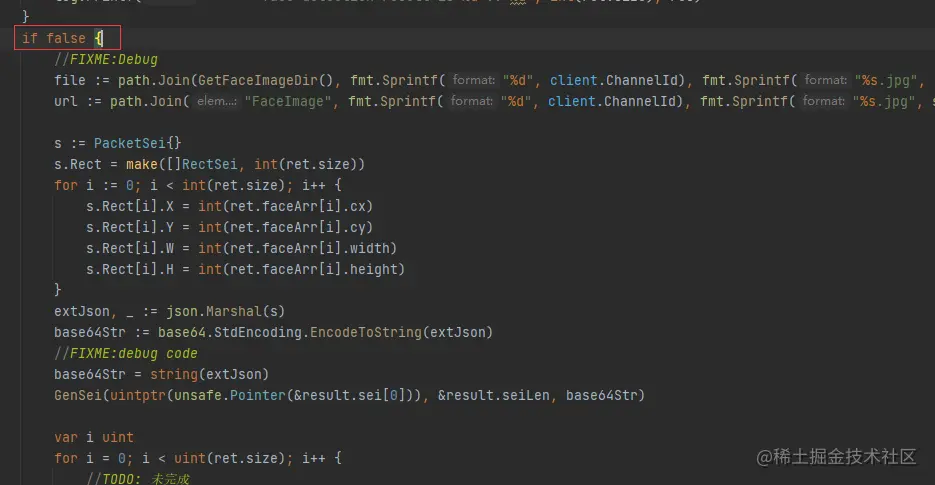Click the '//FIXME:debug code' comment
Image resolution: width=935 pixels, height=485 pixels.
(x=126, y=354)
